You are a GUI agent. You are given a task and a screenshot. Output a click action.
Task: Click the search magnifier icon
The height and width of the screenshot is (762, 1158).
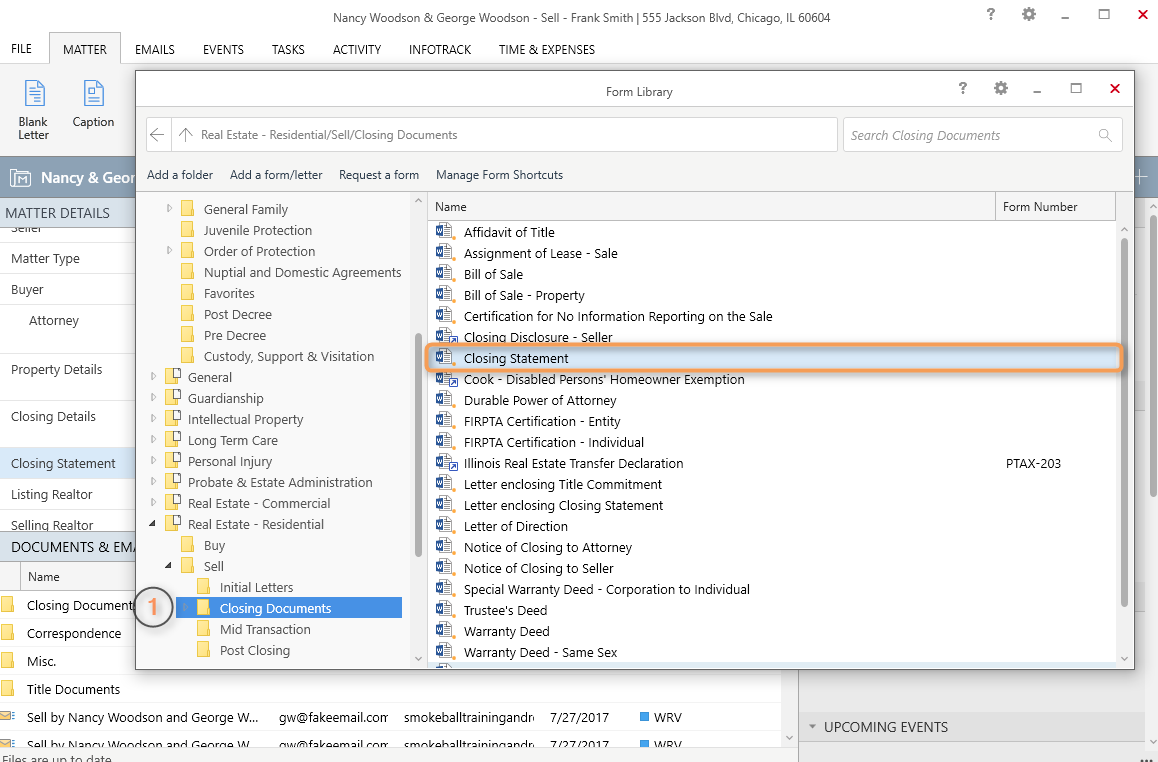[1105, 135]
